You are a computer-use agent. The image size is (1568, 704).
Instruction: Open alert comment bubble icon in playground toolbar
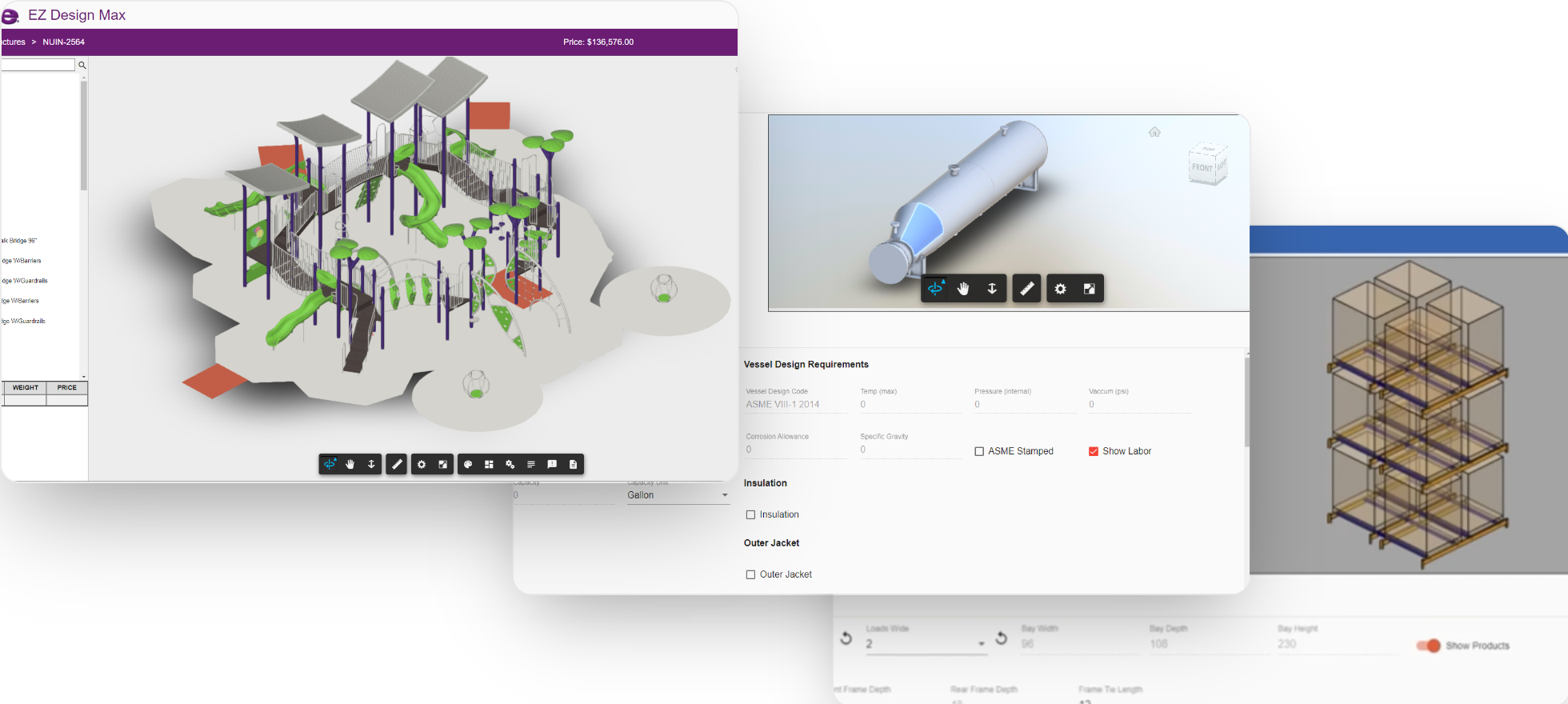(x=552, y=464)
